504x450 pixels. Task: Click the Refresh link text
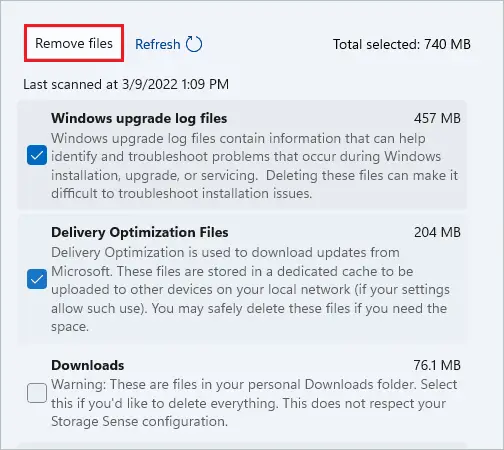coord(158,44)
